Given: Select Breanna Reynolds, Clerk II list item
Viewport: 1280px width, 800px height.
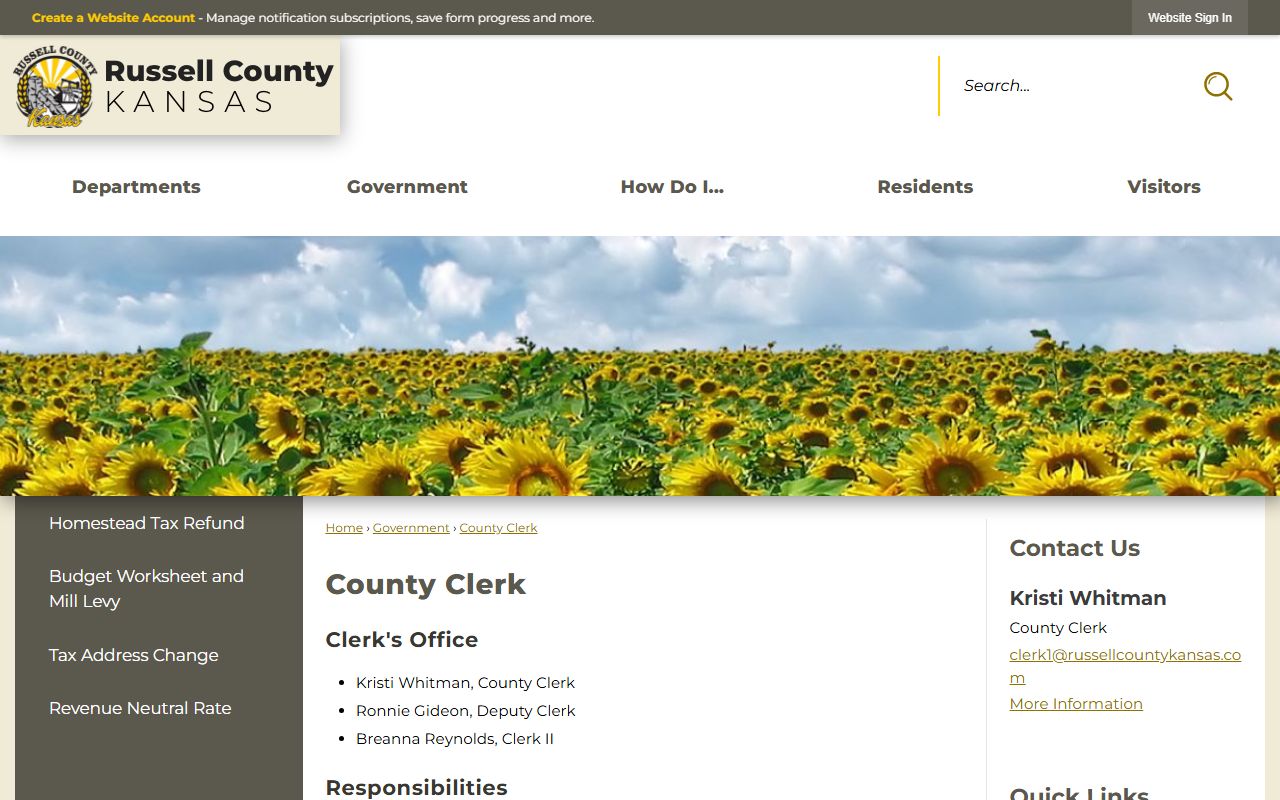Looking at the screenshot, I should point(455,739).
